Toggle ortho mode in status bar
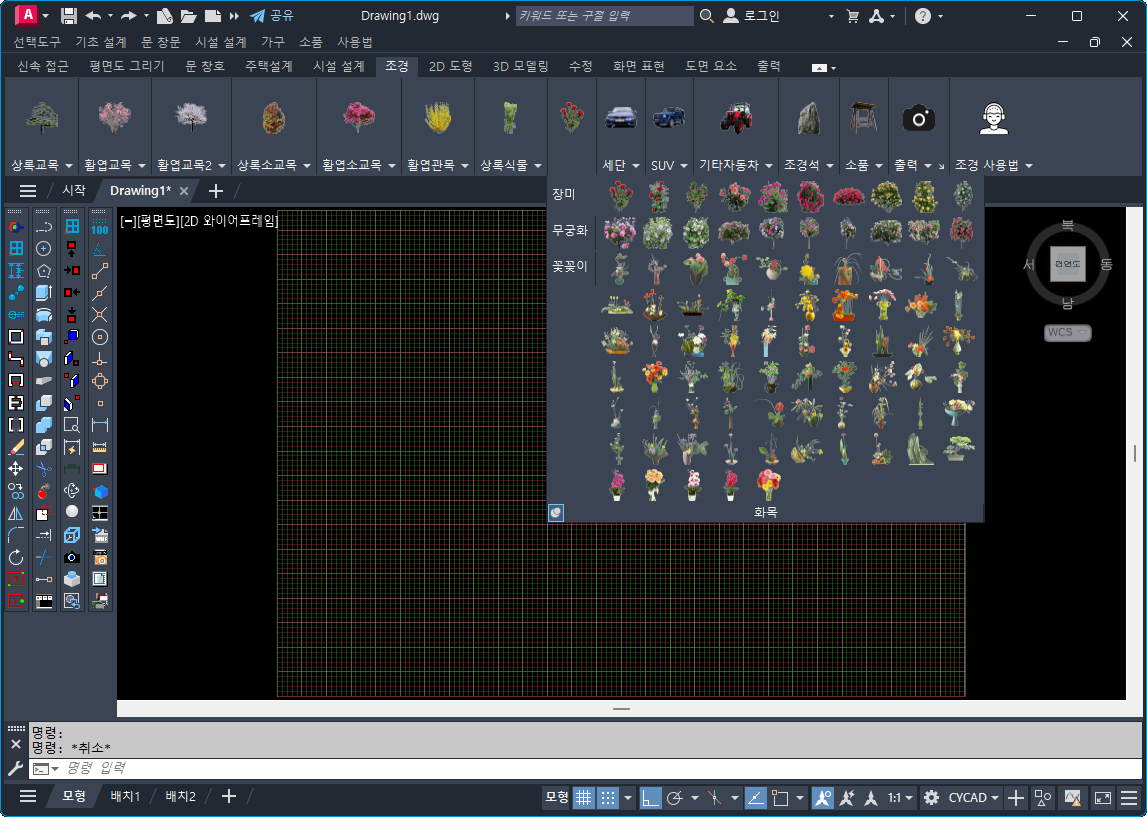Viewport: 1147px width, 817px height. point(650,797)
